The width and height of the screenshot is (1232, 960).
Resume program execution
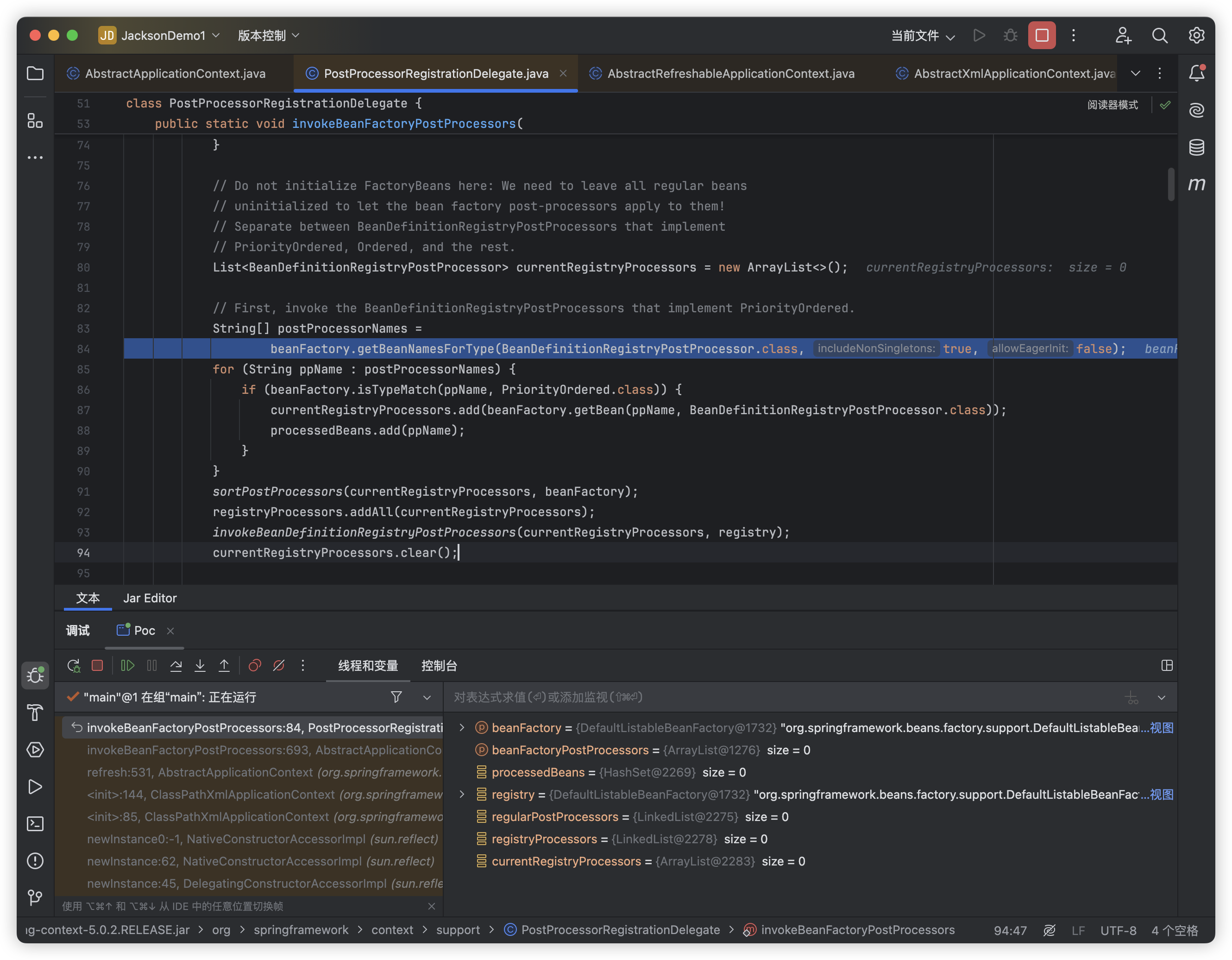(x=127, y=666)
